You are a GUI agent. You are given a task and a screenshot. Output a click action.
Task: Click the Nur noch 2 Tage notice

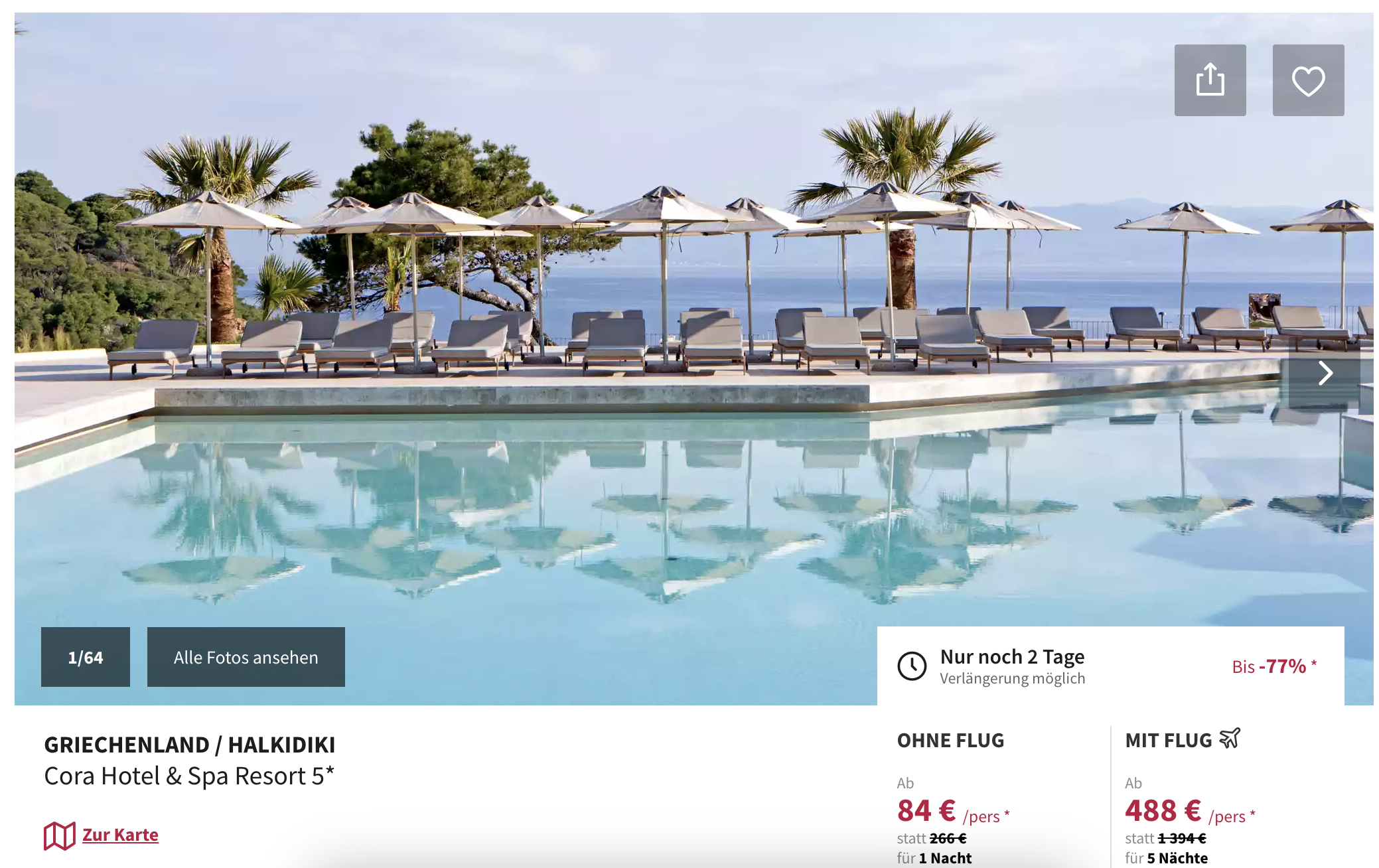point(1012,656)
